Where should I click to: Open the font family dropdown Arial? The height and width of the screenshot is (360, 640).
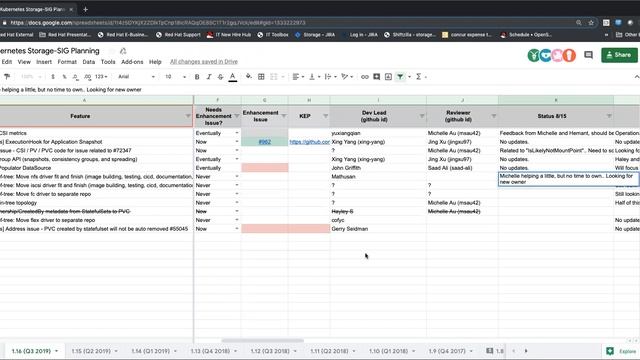click(136, 77)
